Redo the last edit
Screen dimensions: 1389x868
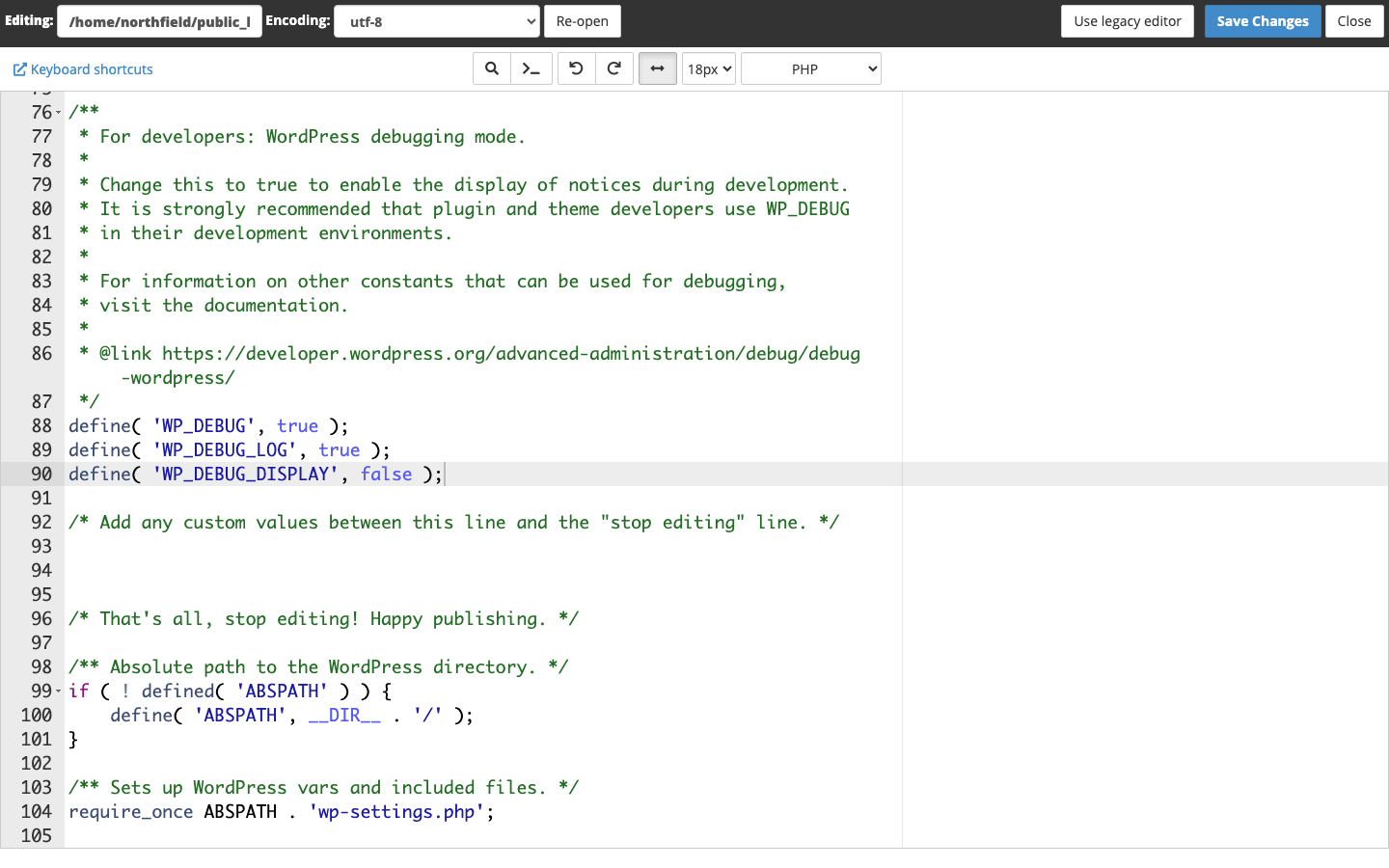point(614,68)
